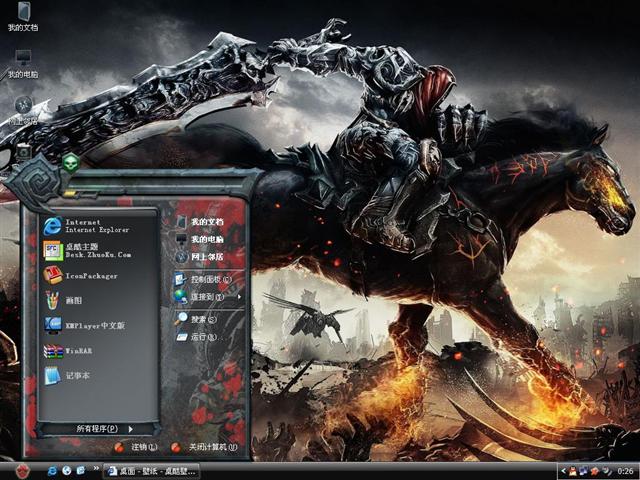Open the 运行(R) run dialog
The width and height of the screenshot is (640, 480).
pyautogui.click(x=209, y=337)
